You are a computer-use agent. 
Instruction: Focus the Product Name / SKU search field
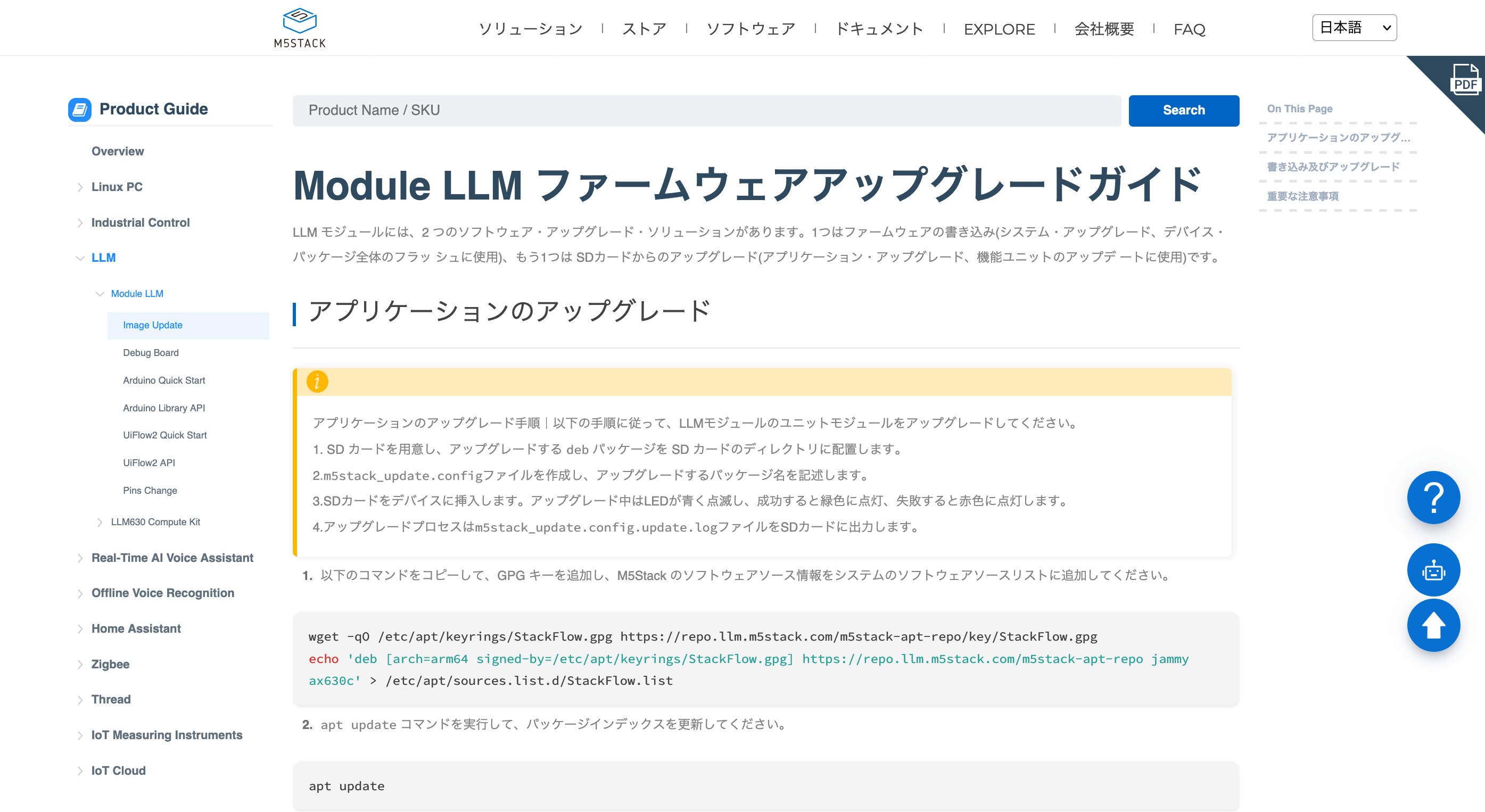[x=706, y=110]
